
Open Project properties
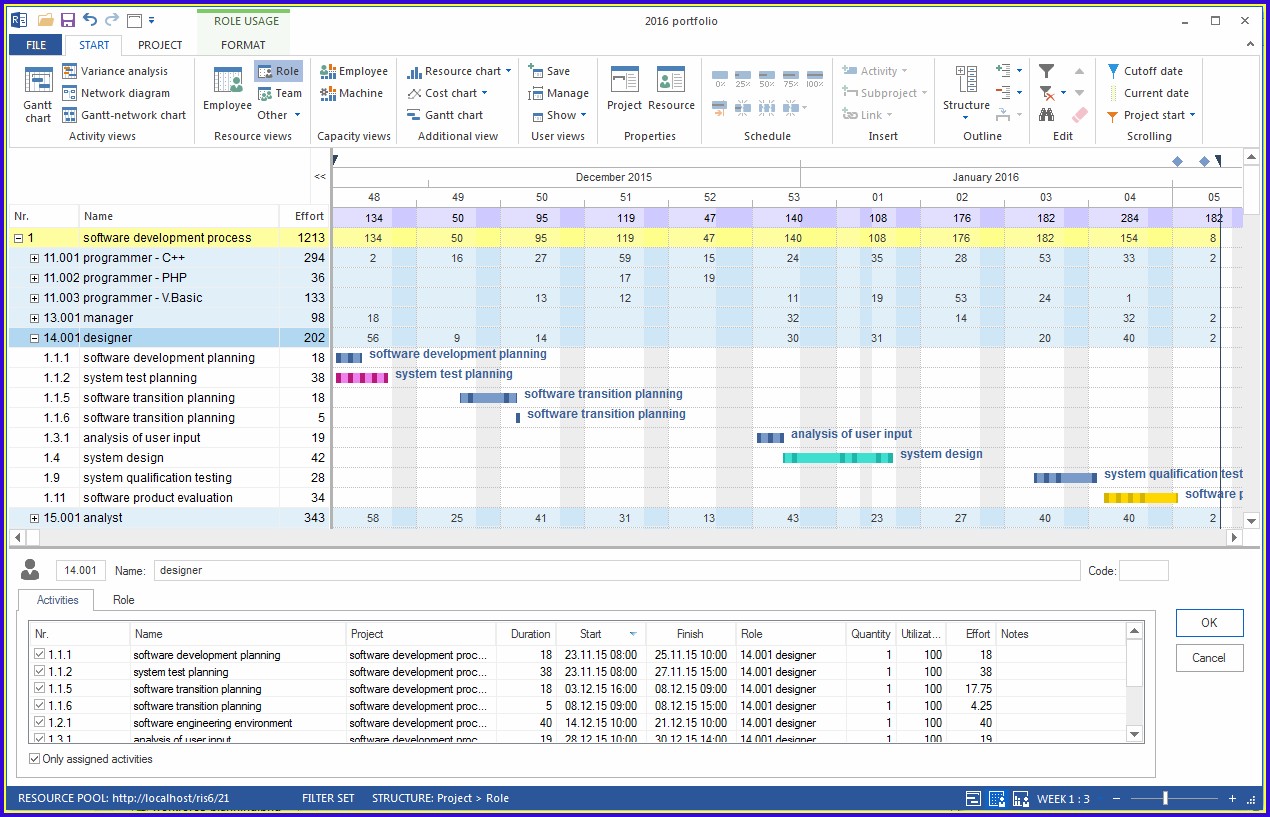625,90
